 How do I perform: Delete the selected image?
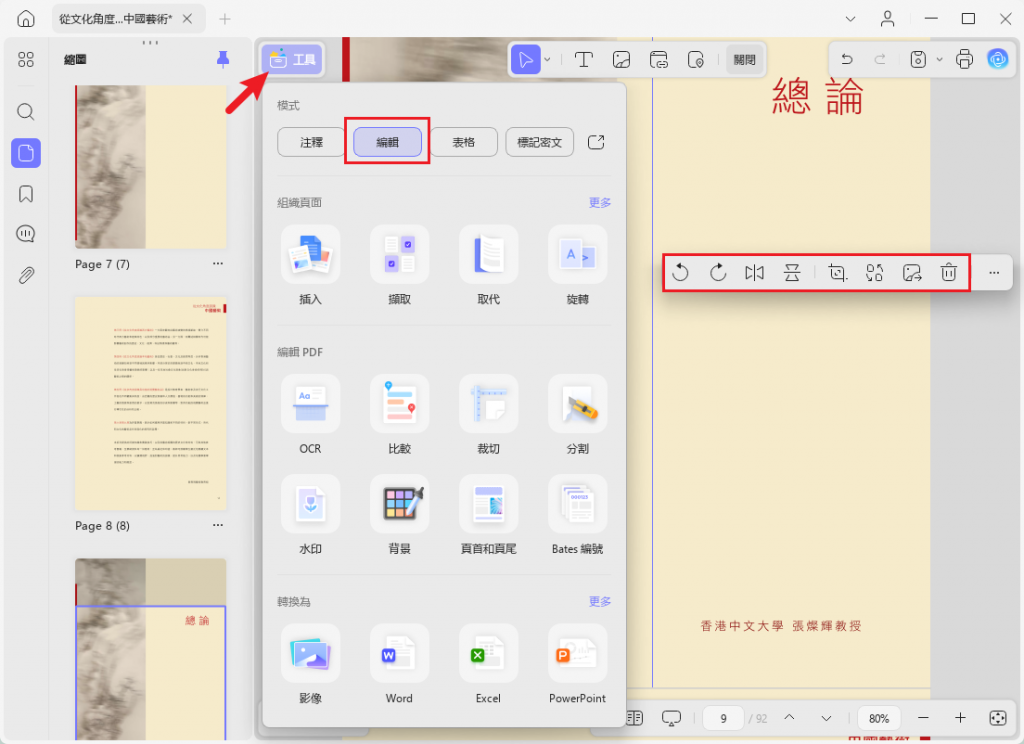(x=949, y=272)
